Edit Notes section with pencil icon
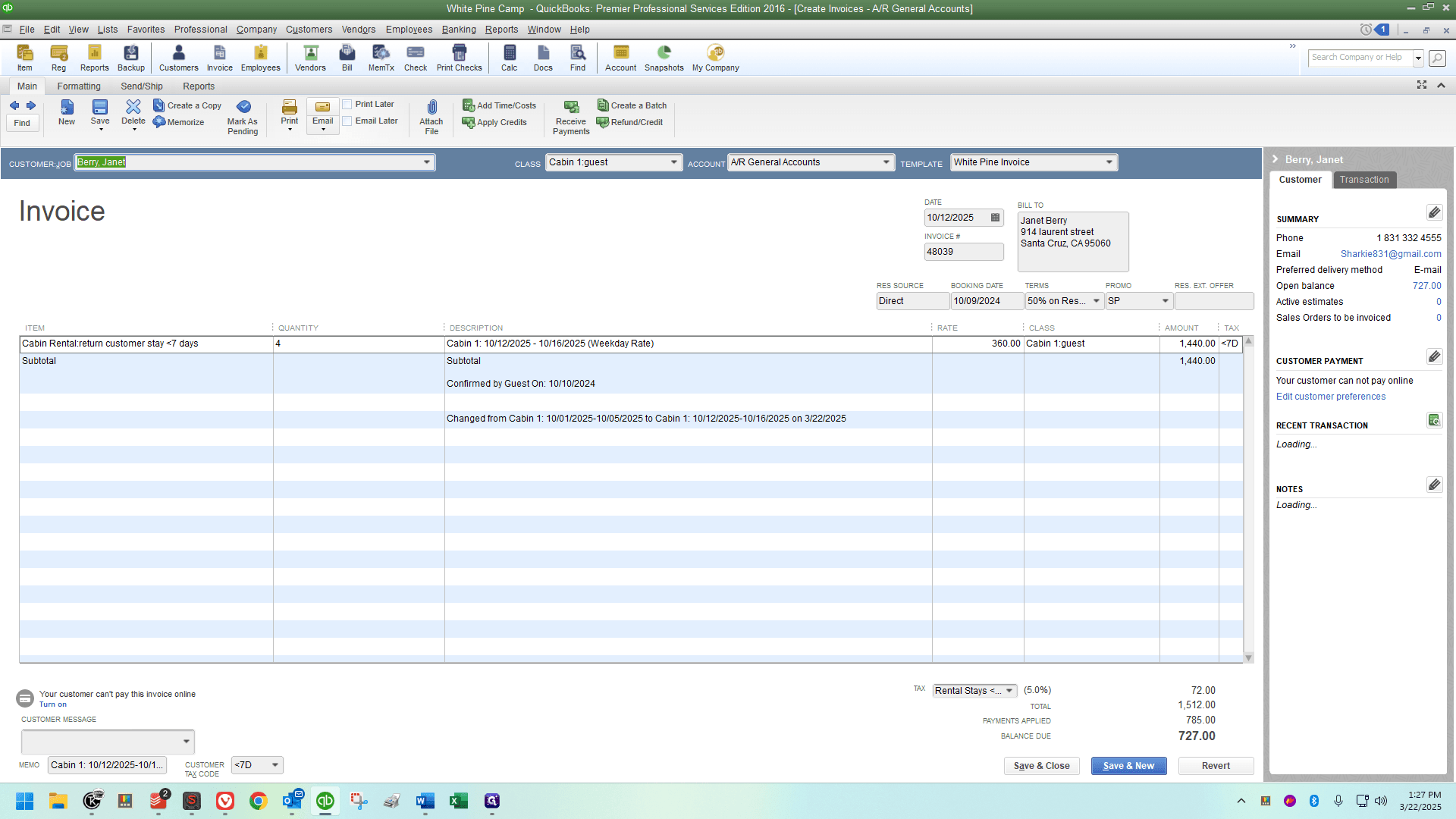 [x=1434, y=485]
